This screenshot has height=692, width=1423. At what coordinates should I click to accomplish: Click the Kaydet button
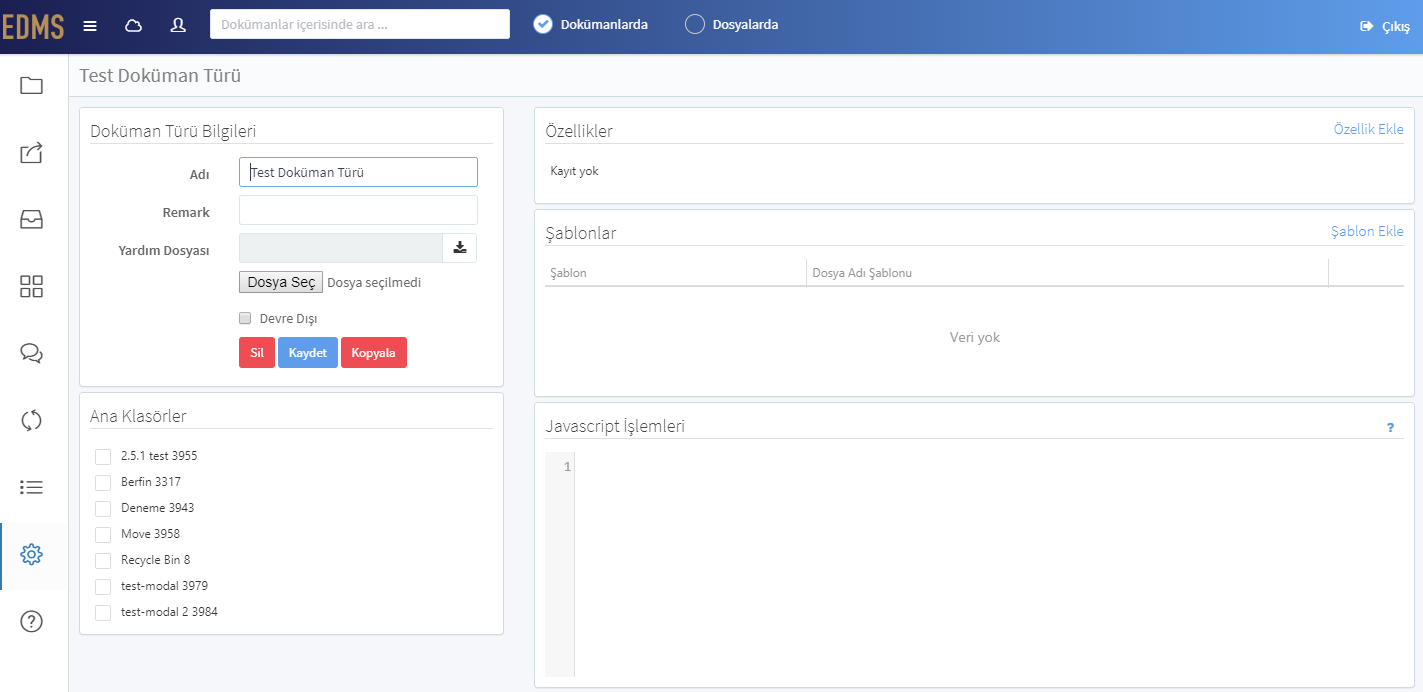308,353
